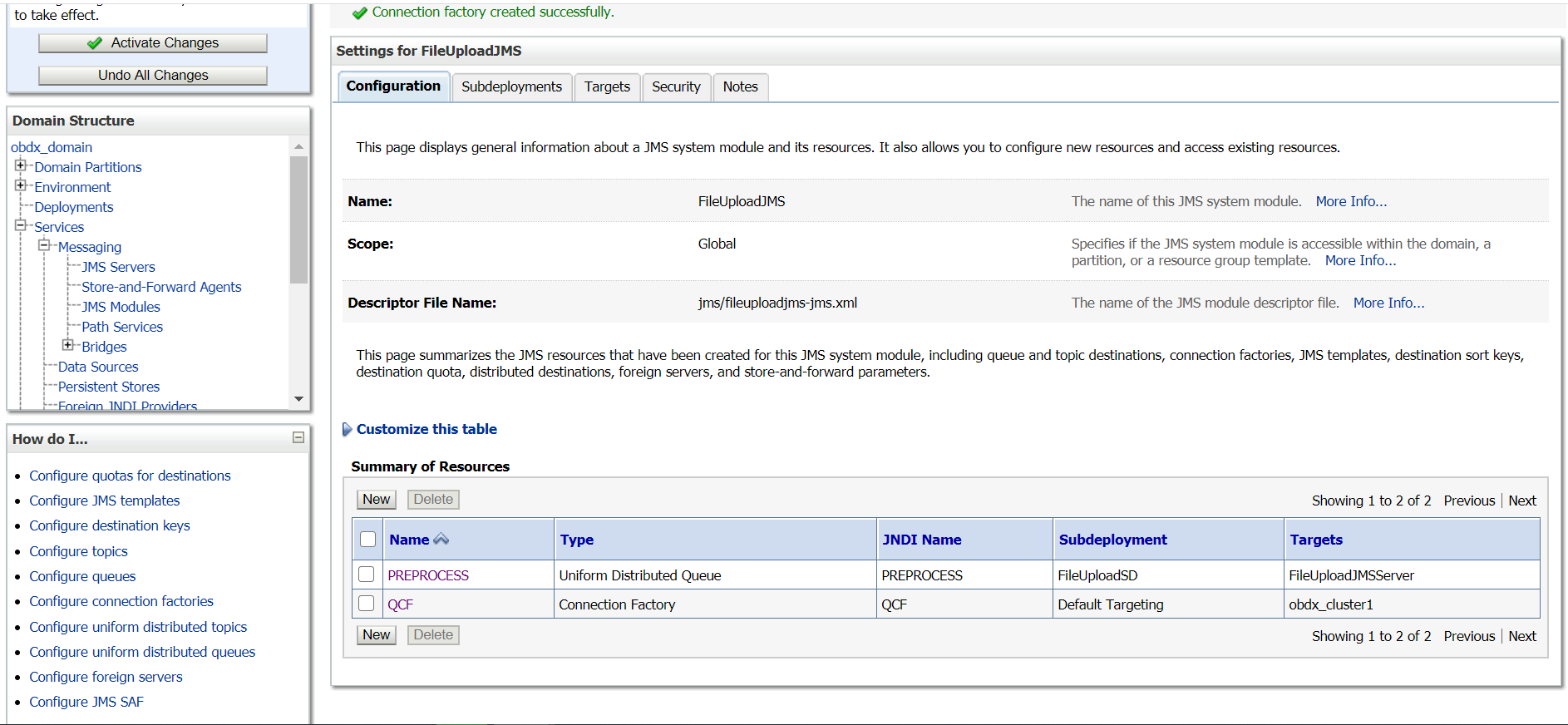Open Configure topics help link

[78, 551]
